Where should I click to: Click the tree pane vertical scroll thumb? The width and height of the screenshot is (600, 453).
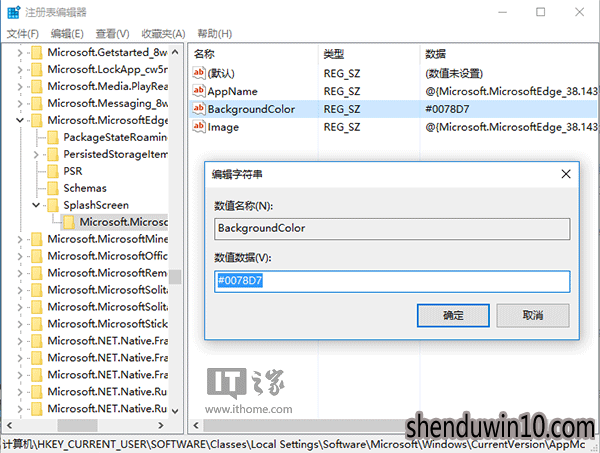point(175,277)
